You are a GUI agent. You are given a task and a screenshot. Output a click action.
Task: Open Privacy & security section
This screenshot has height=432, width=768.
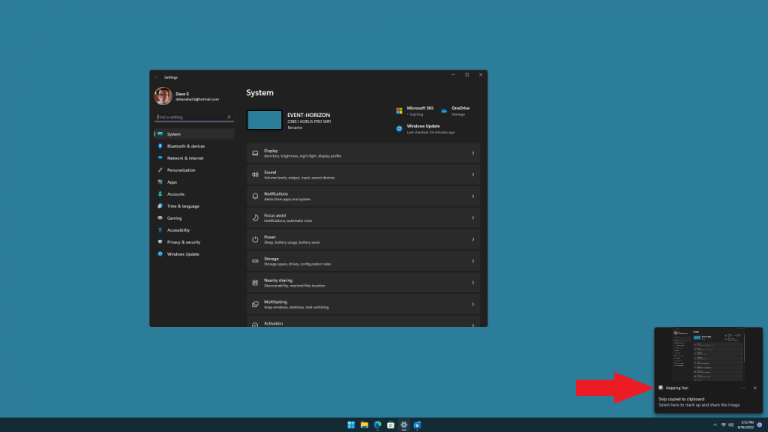(x=183, y=242)
